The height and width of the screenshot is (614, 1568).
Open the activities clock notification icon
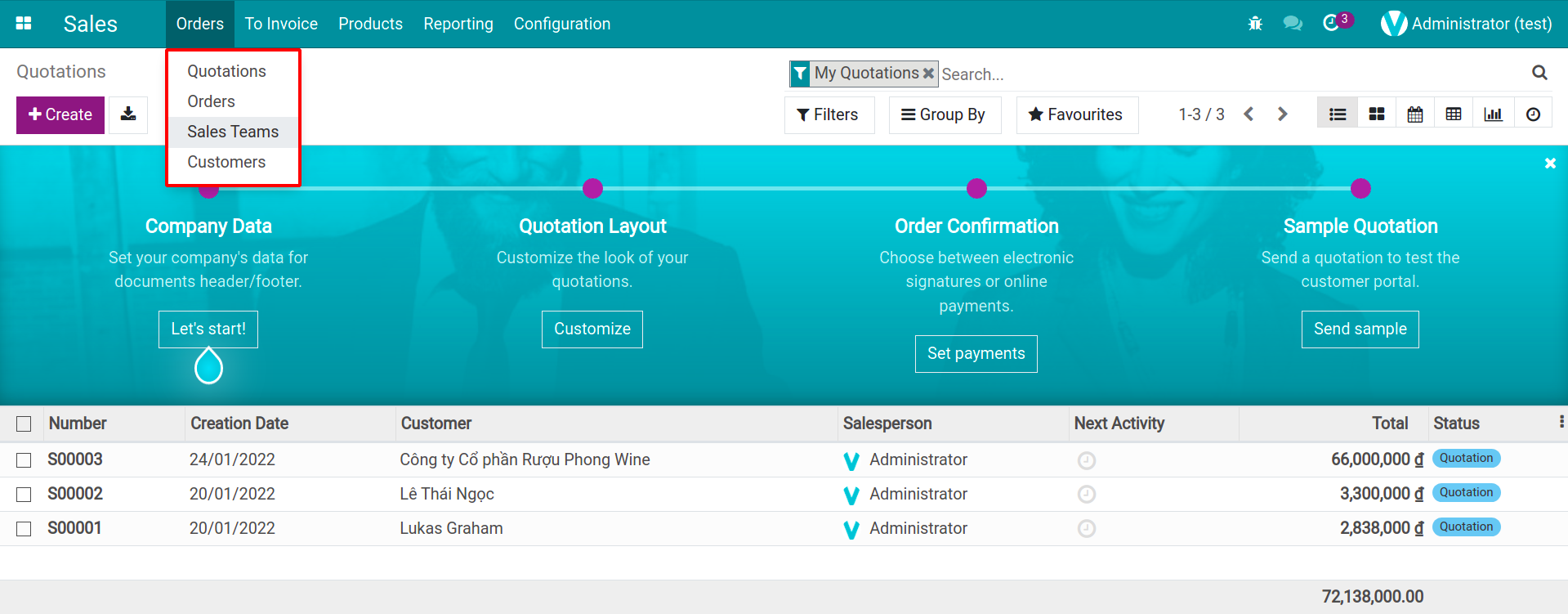point(1331,24)
